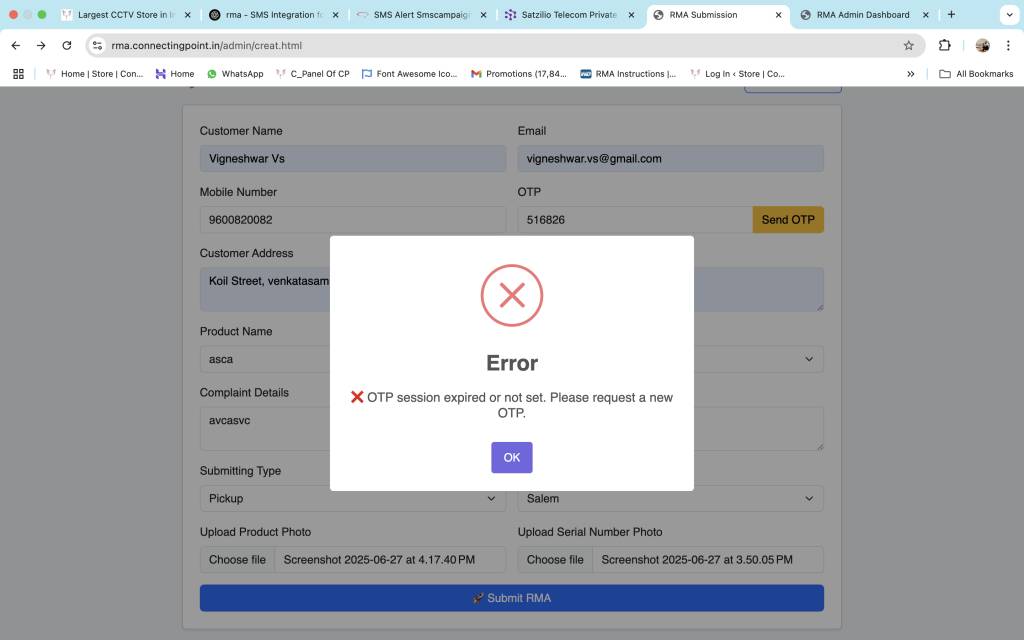
Task: Close the SMS Alert Smscampaign tab
Action: pos(483,15)
